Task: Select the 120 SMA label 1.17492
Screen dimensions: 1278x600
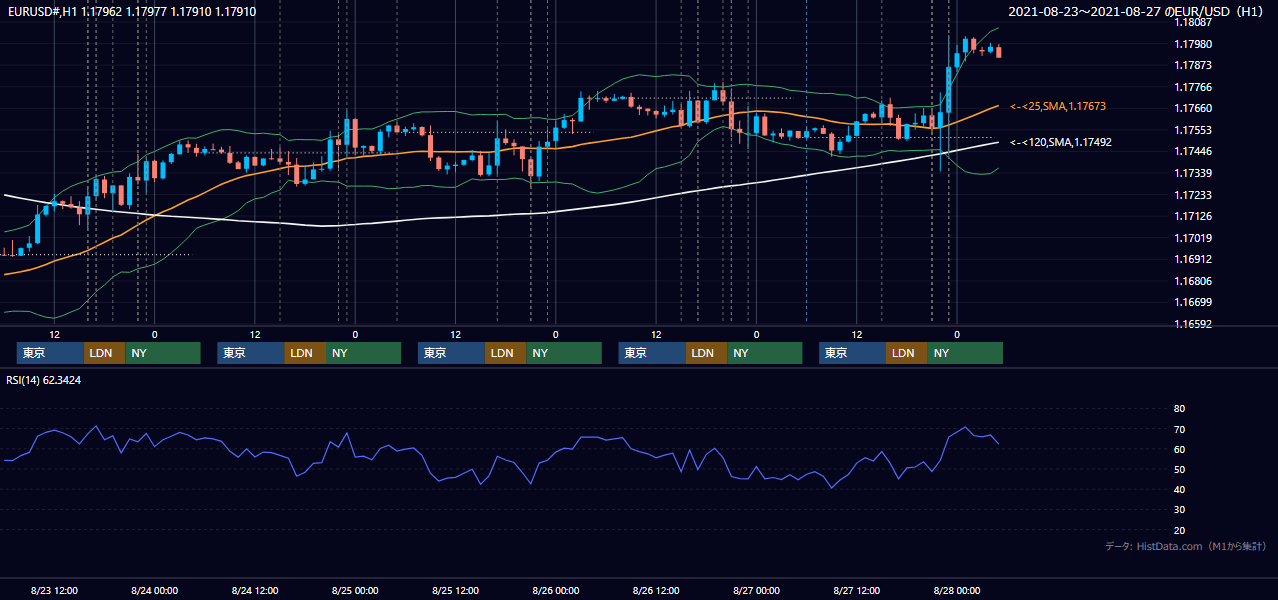Action: (x=1061, y=143)
